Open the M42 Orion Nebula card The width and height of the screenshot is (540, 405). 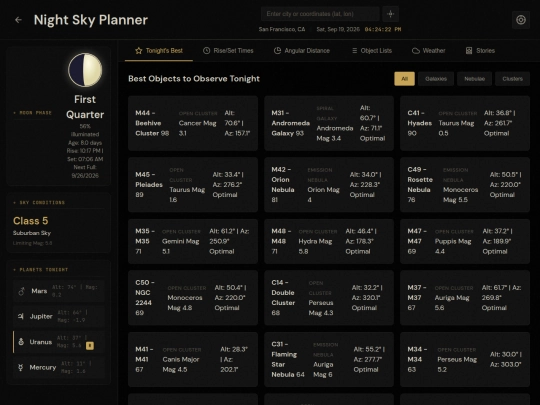(329, 185)
